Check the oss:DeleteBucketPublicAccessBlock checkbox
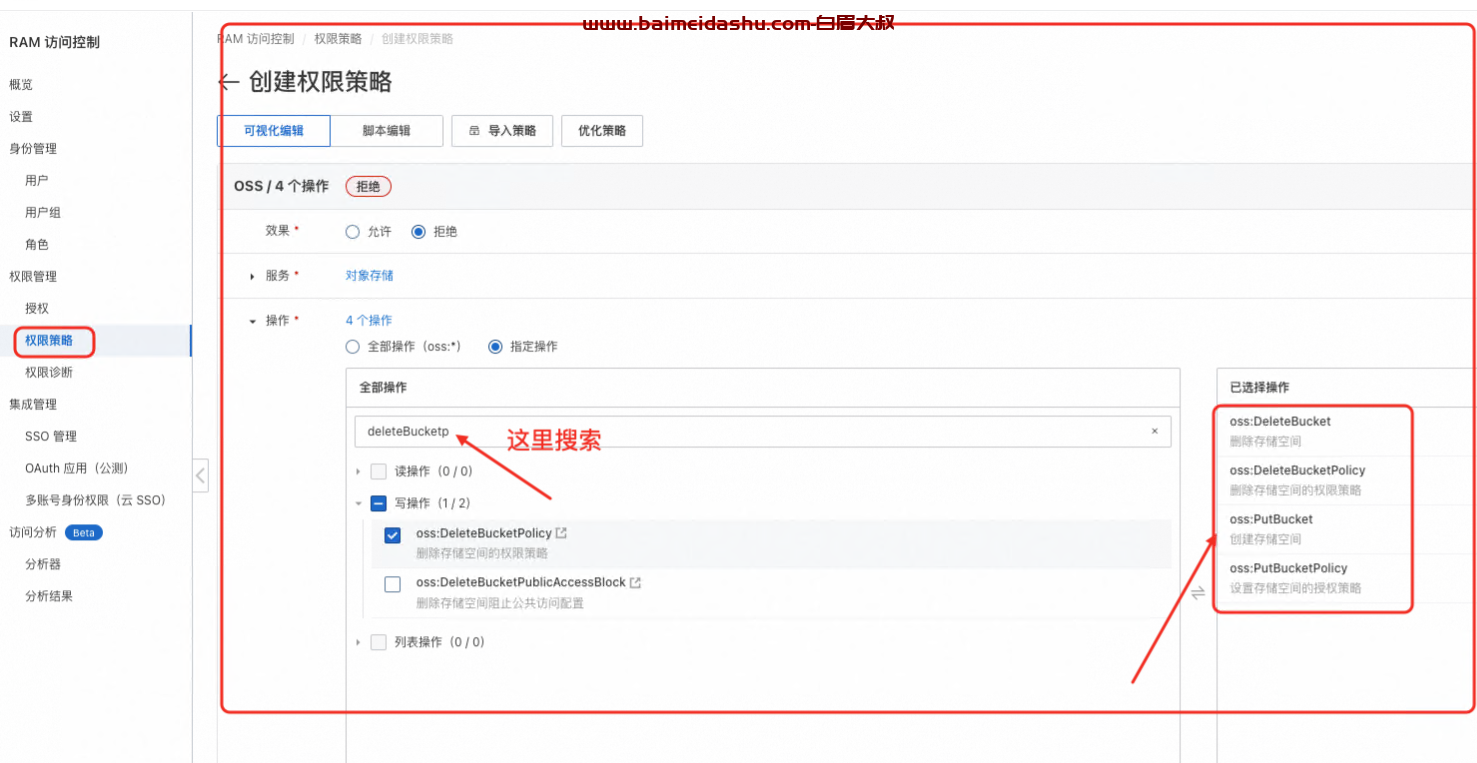This screenshot has height=763, width=1477. 393,584
